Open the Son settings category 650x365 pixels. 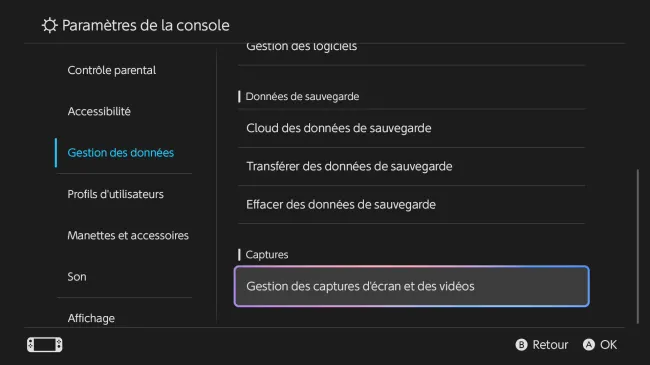click(77, 277)
